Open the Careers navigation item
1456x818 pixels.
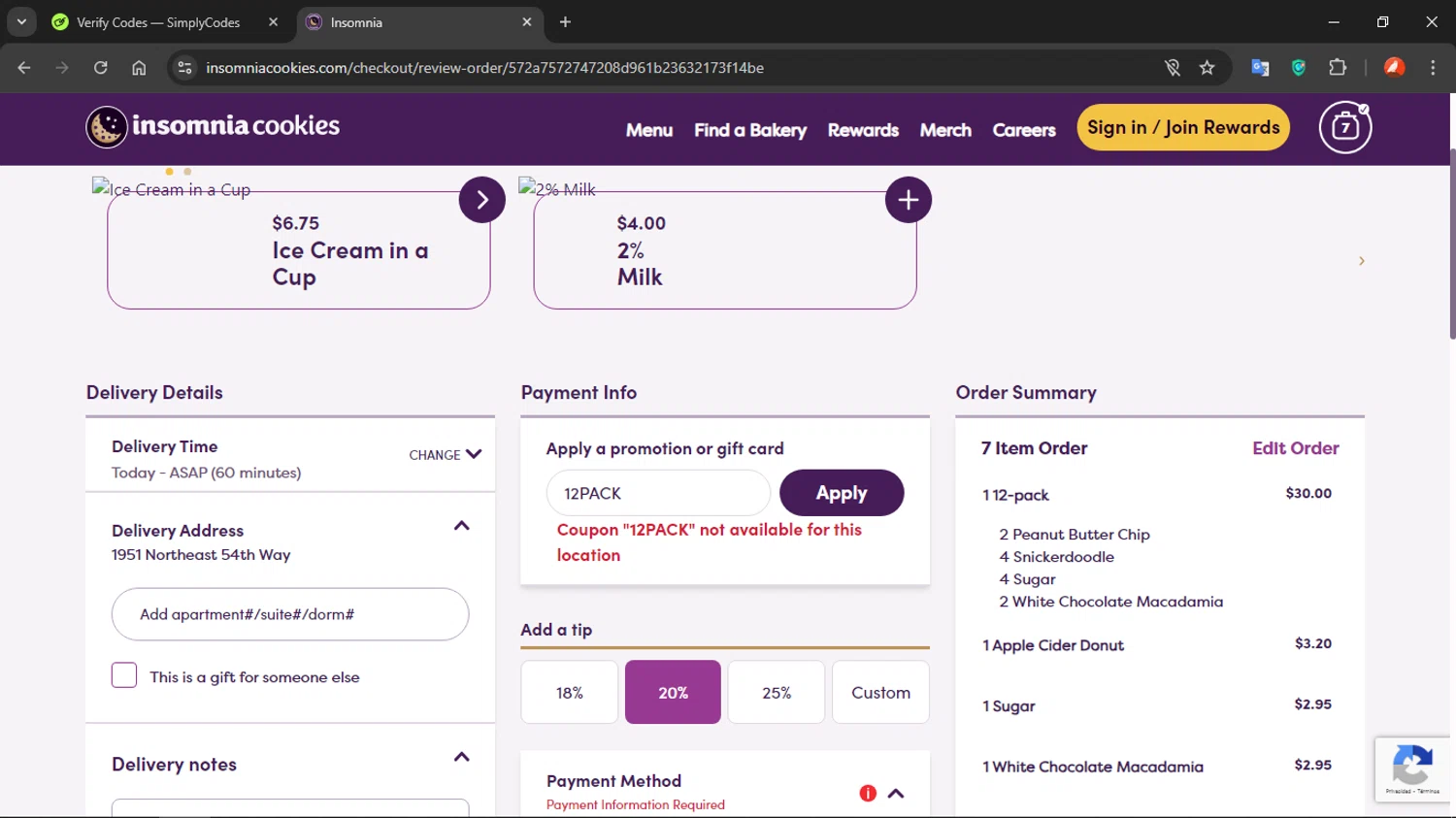click(x=1024, y=130)
